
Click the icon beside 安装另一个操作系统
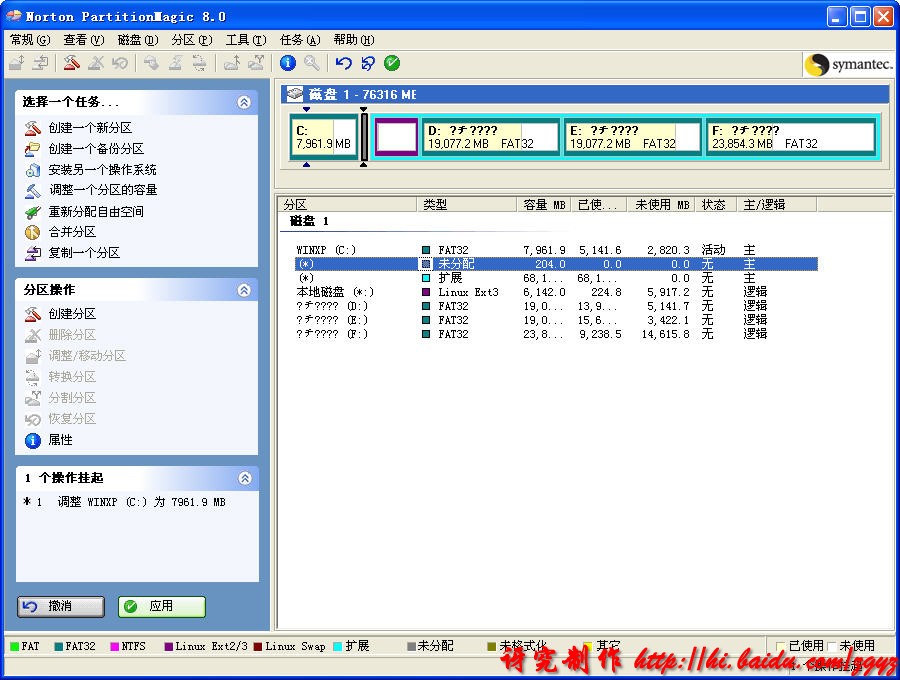point(33,170)
